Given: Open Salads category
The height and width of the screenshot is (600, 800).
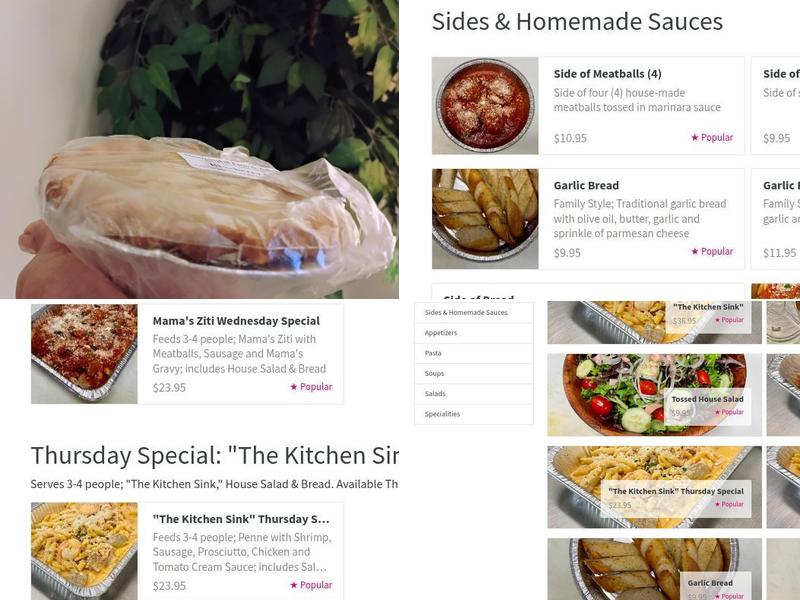Looking at the screenshot, I should pos(474,394).
